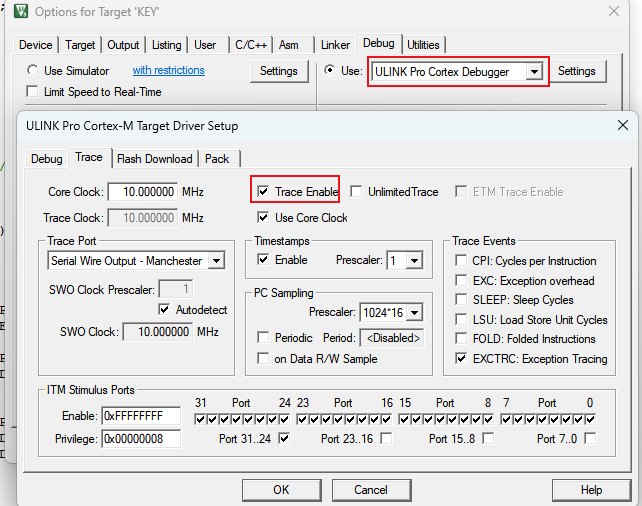Screen dimensions: 642x506
Task: Switch to the Flash Download tab
Action: click(154, 159)
